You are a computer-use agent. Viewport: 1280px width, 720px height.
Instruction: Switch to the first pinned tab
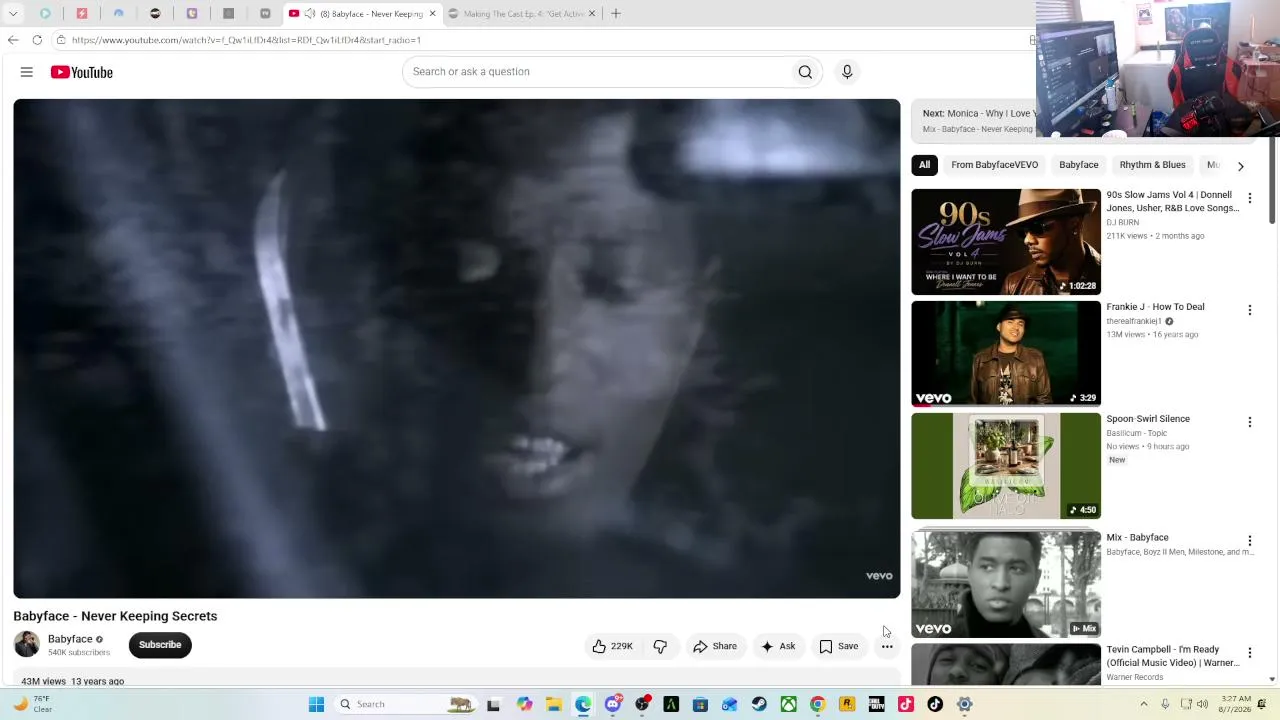(45, 14)
